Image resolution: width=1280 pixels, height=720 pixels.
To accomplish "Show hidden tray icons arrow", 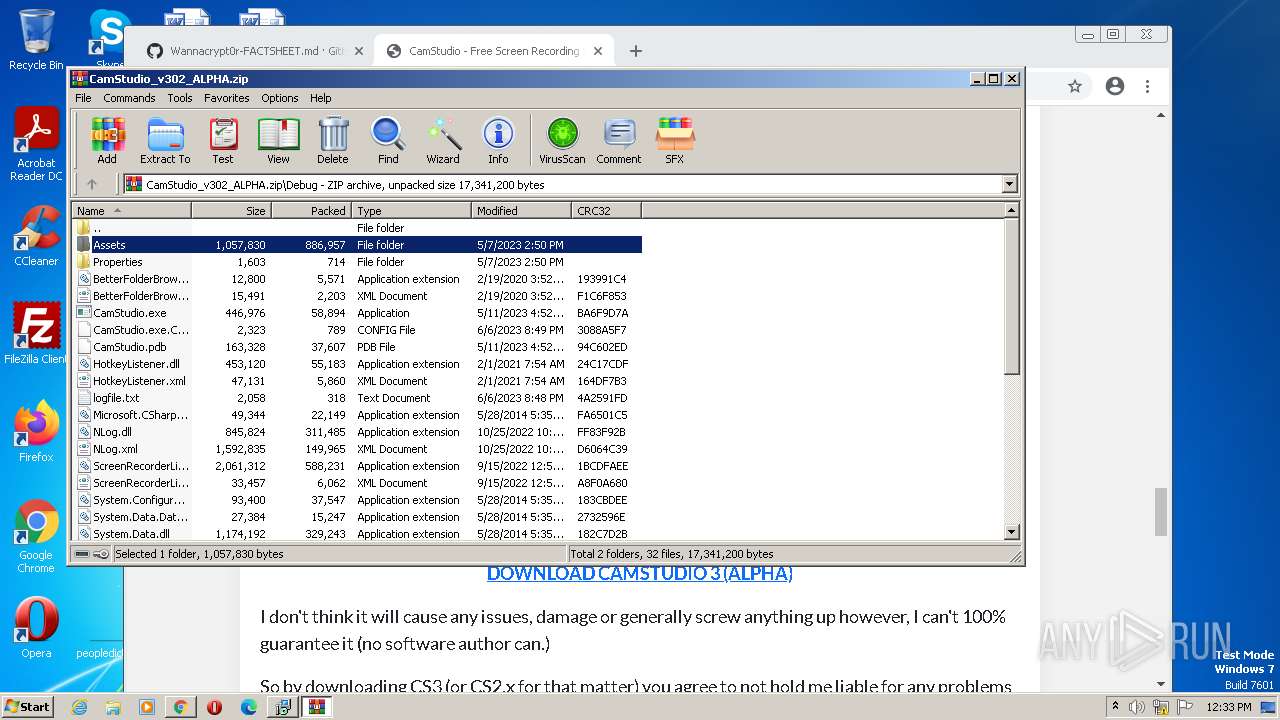I will (x=1115, y=707).
